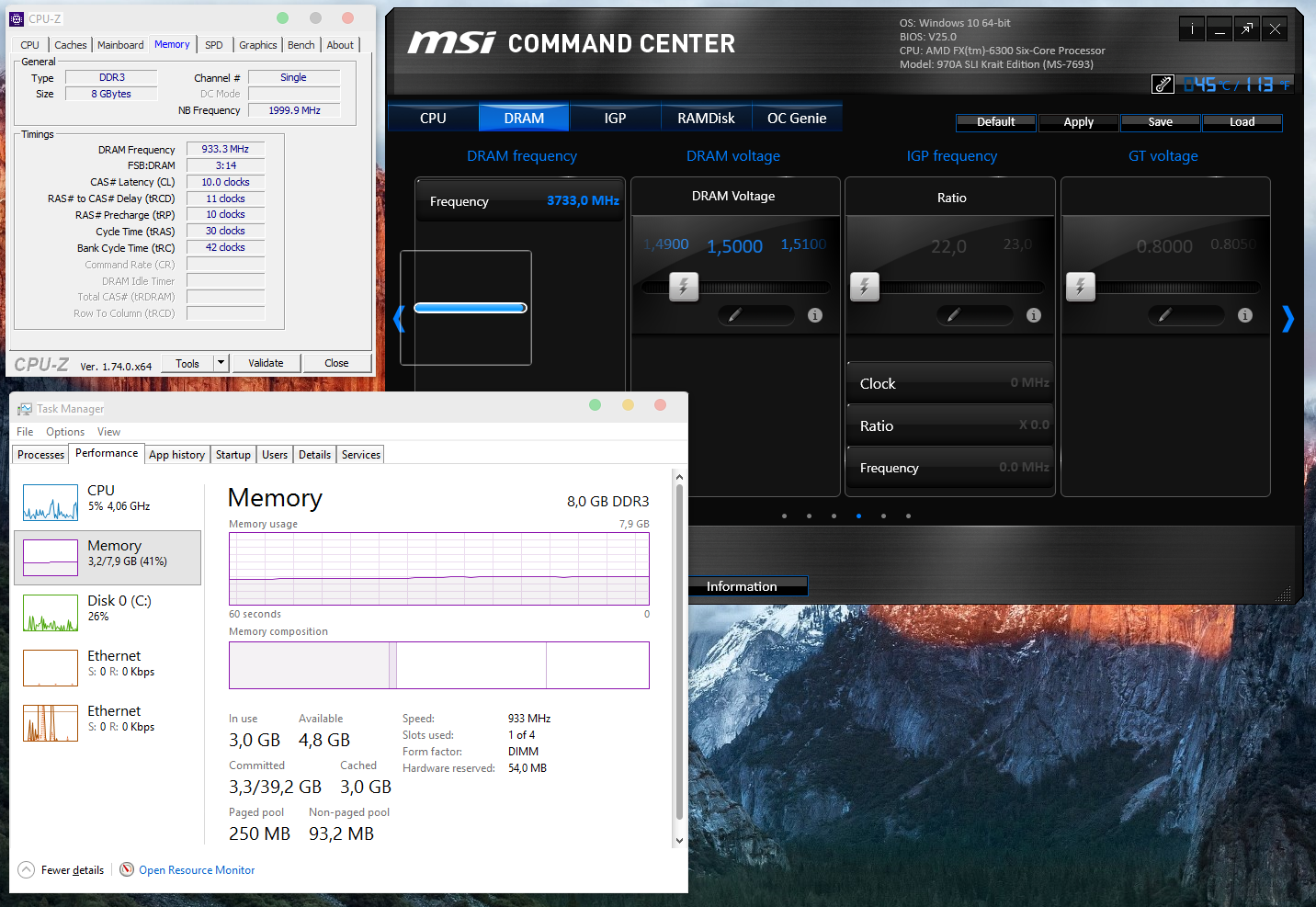This screenshot has width=1316, height=907.
Task: Click the thermometer temperature icon
Action: [x=1163, y=85]
